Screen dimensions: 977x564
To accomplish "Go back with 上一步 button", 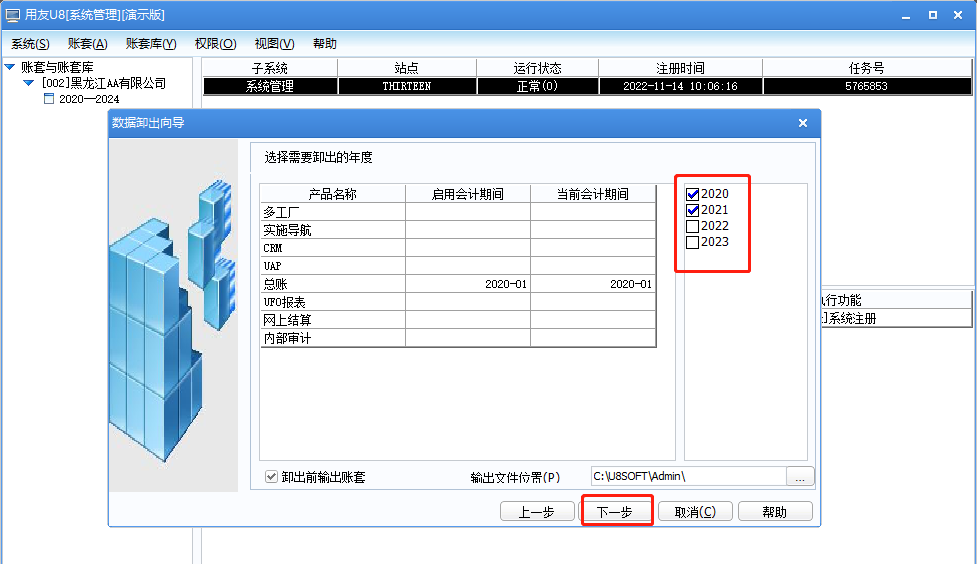I will click(537, 512).
